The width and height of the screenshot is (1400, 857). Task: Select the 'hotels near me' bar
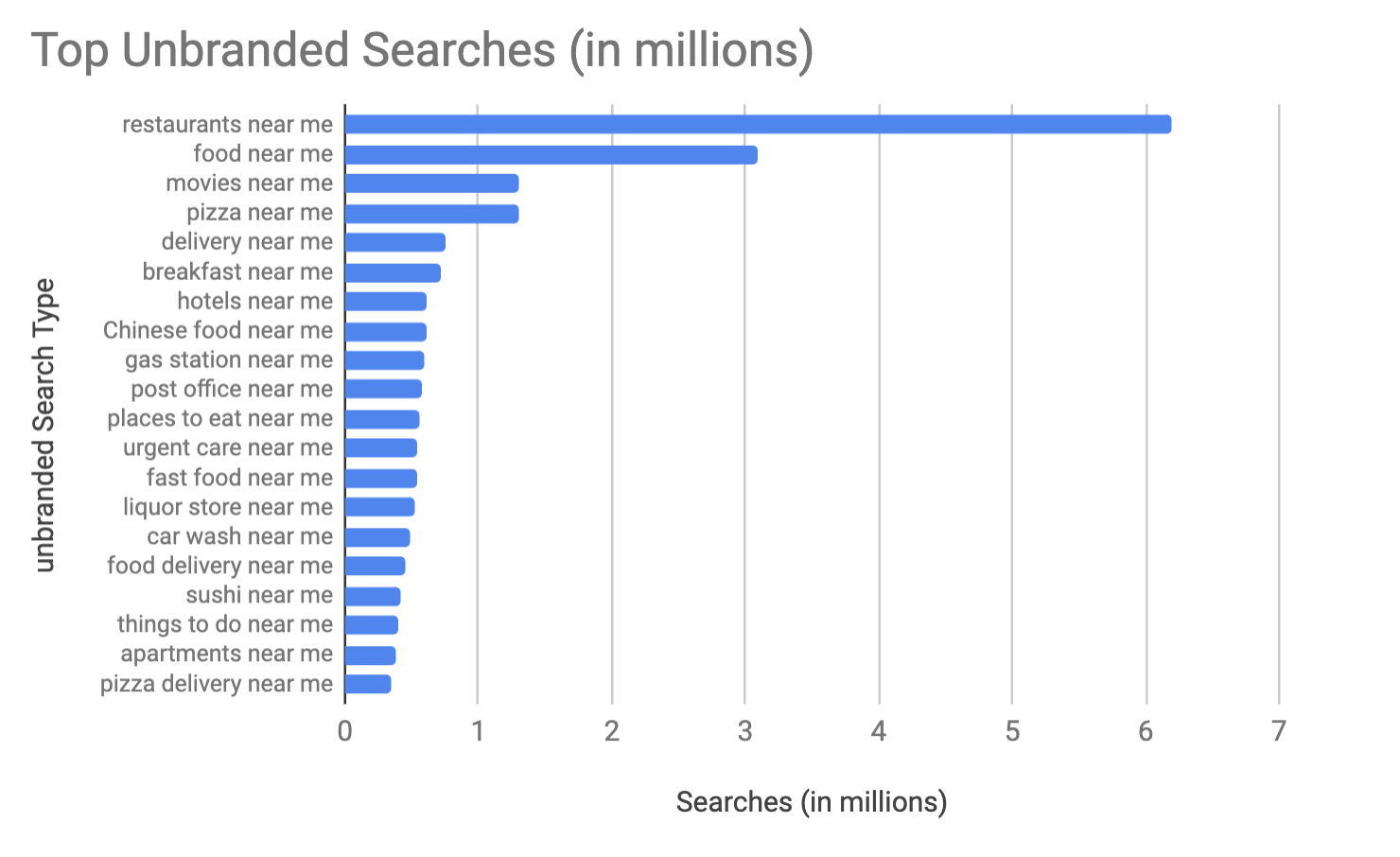click(386, 302)
